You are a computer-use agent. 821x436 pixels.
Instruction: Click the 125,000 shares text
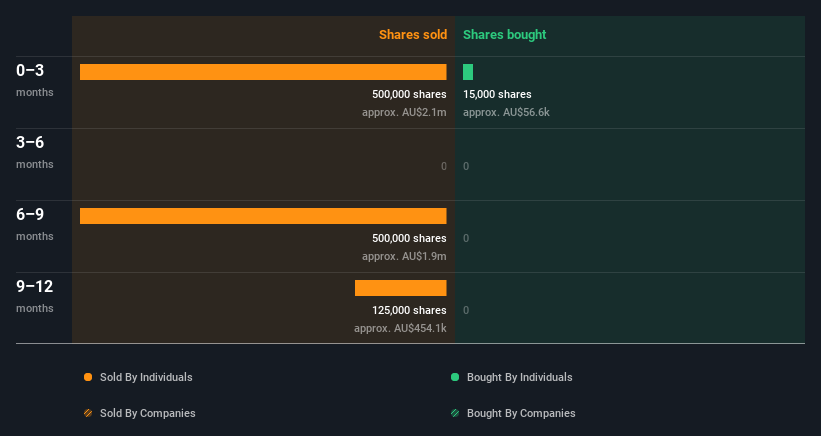coord(409,310)
